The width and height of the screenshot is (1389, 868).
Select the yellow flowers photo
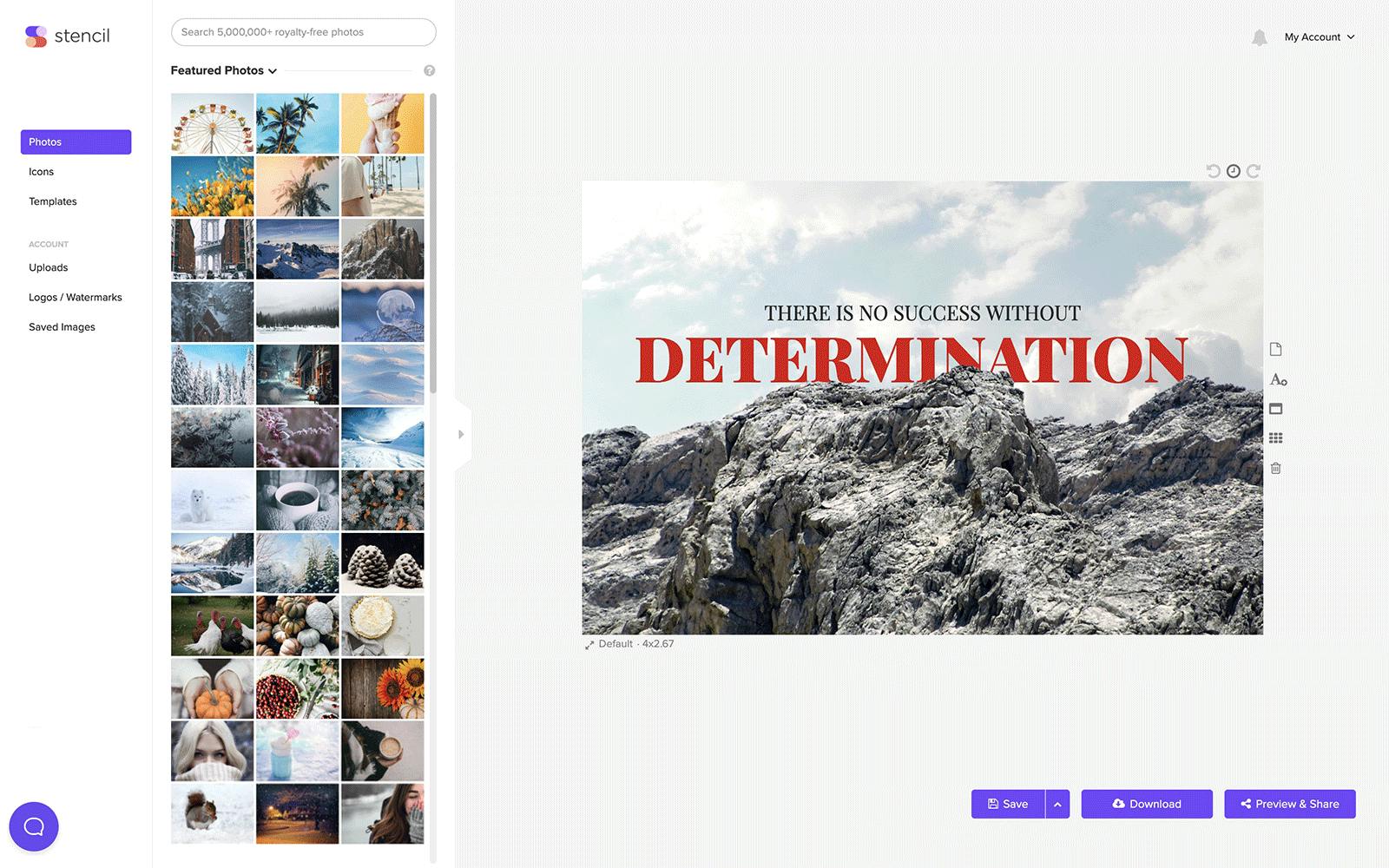pos(213,187)
